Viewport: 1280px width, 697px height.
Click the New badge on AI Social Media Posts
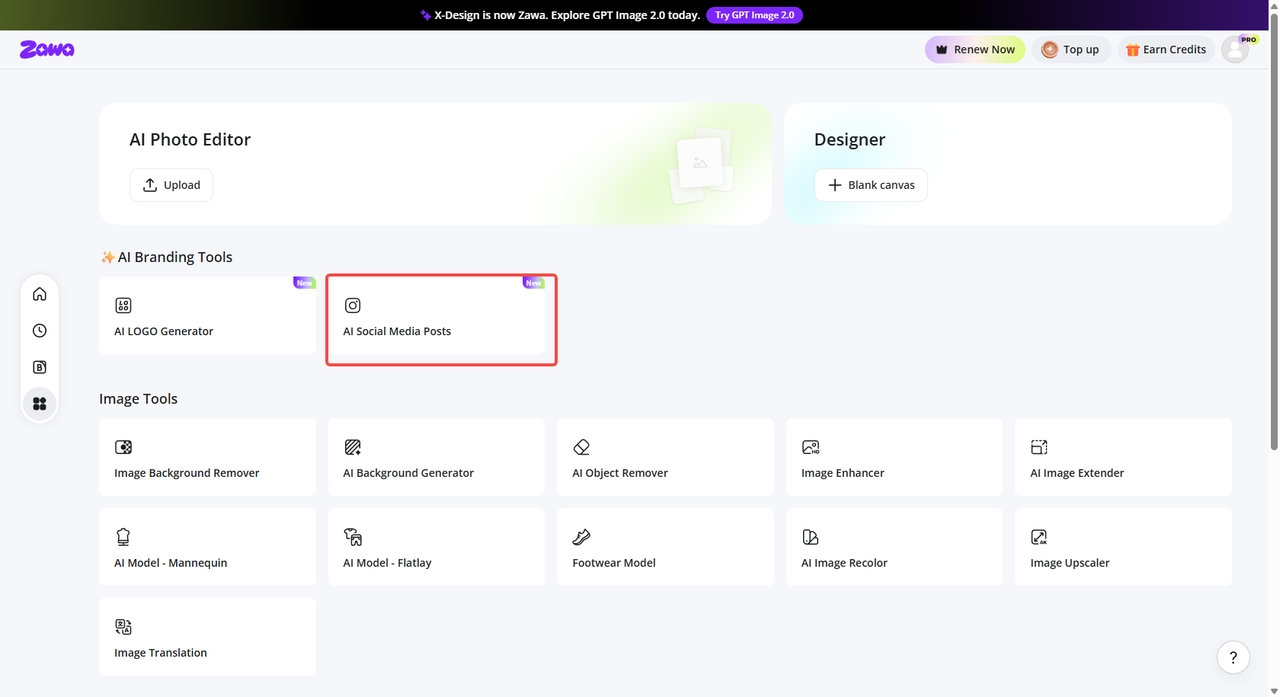(x=534, y=283)
